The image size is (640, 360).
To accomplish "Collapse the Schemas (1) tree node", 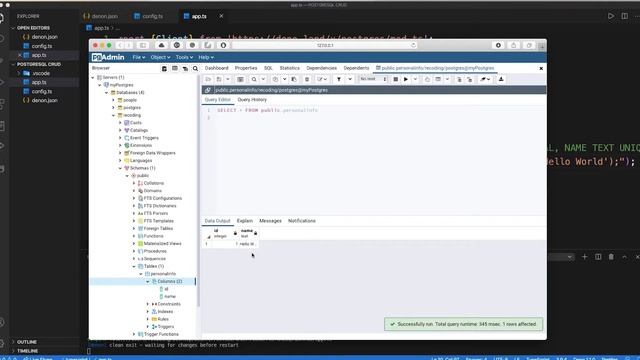I will [120, 168].
